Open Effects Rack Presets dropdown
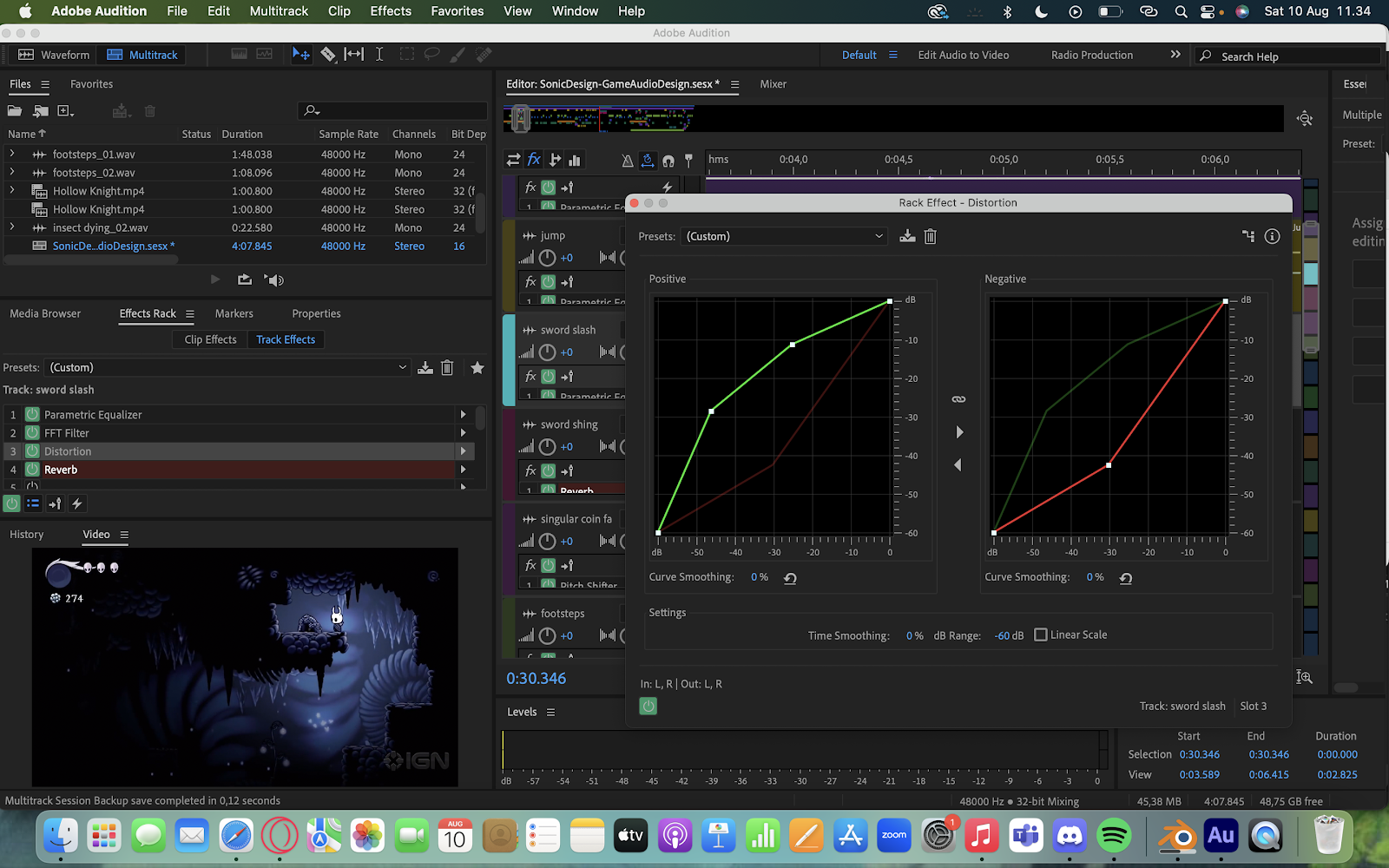 point(227,367)
